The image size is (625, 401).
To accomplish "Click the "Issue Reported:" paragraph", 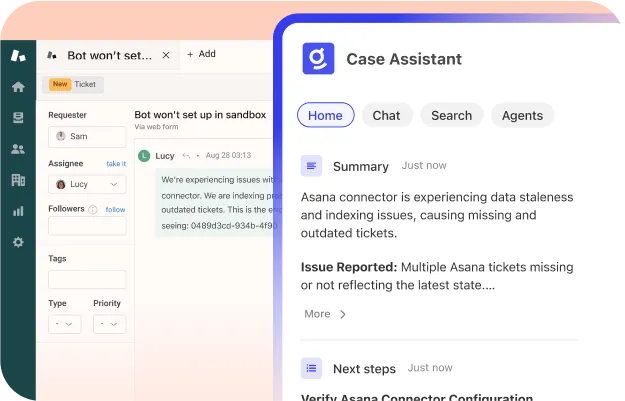I will click(437, 276).
